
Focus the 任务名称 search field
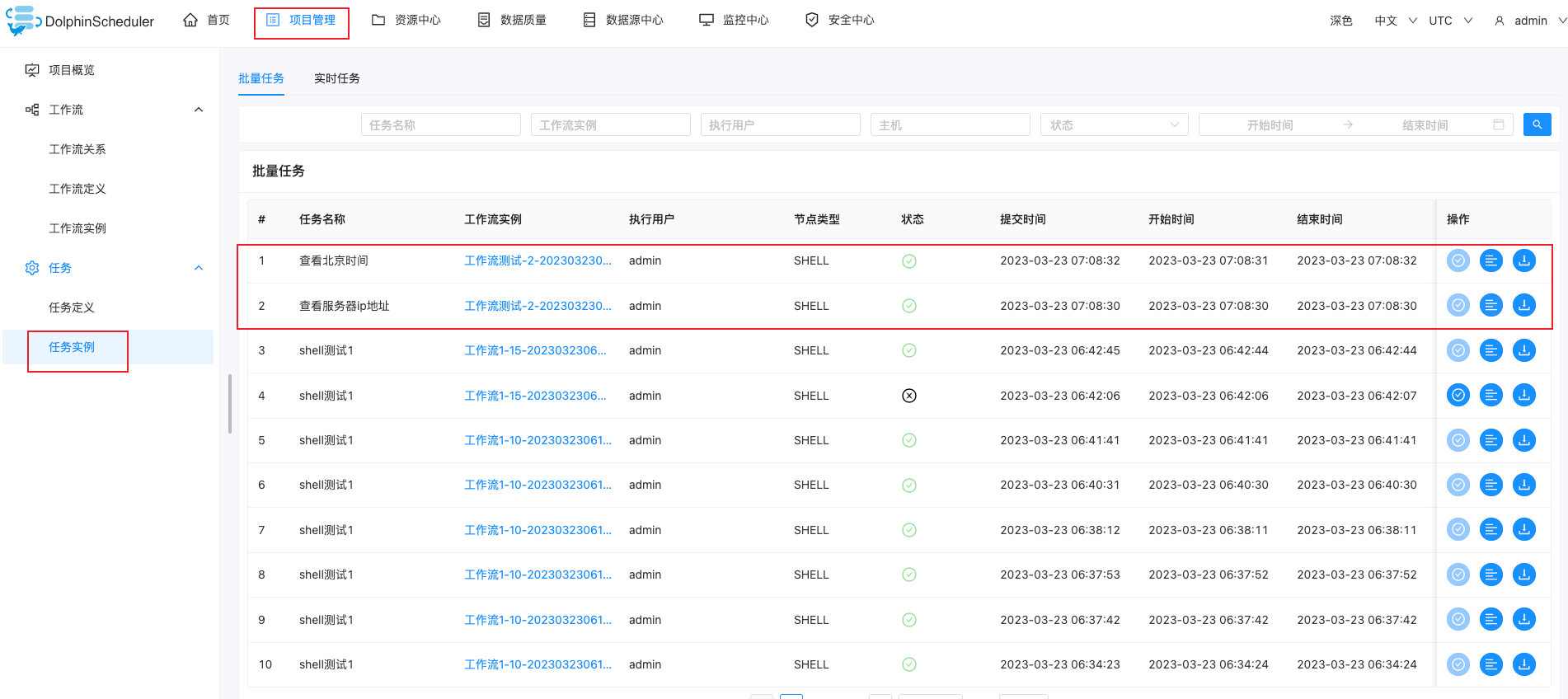pos(440,124)
